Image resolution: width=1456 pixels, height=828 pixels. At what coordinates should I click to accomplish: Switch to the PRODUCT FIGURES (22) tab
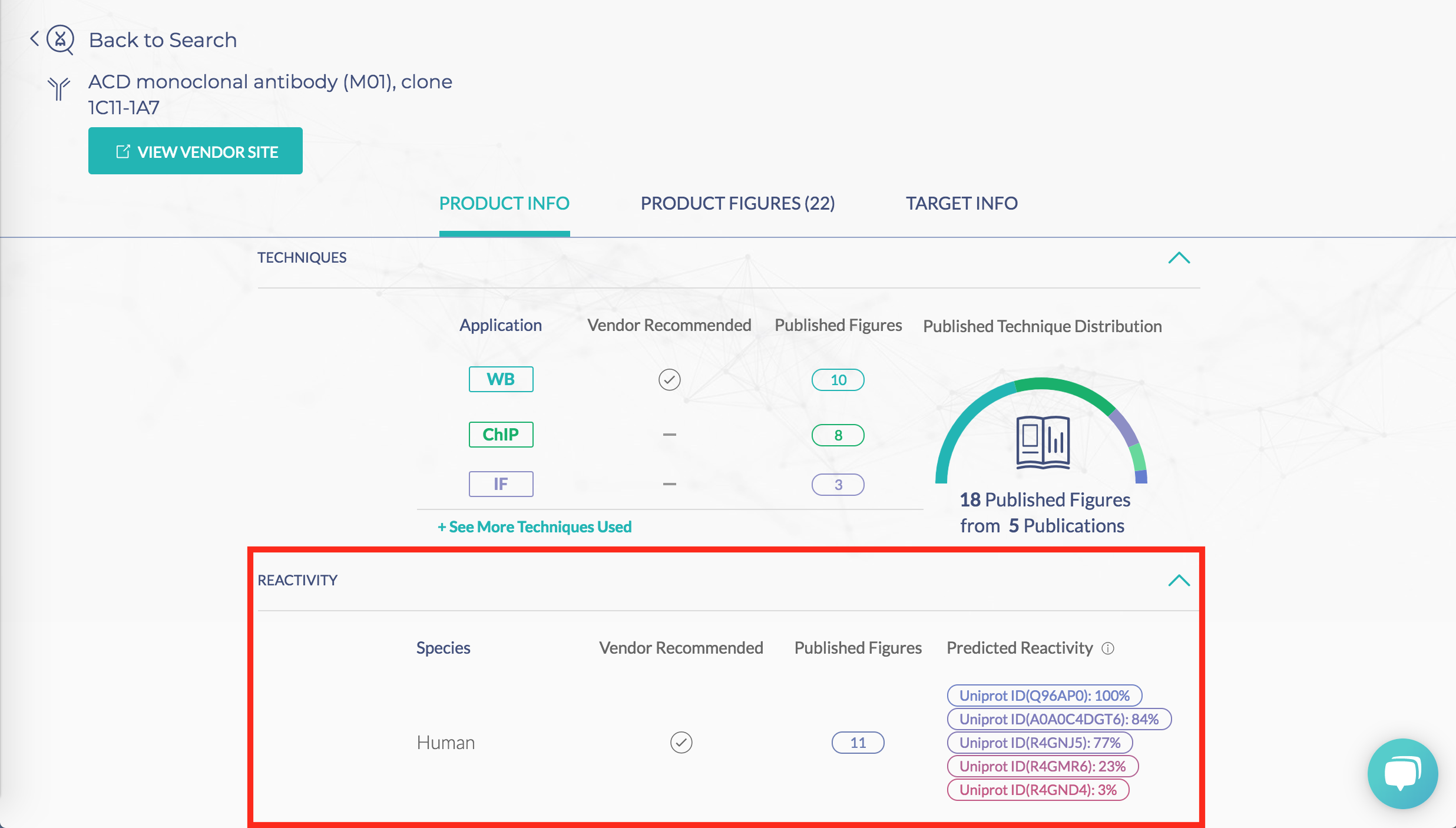click(x=737, y=203)
